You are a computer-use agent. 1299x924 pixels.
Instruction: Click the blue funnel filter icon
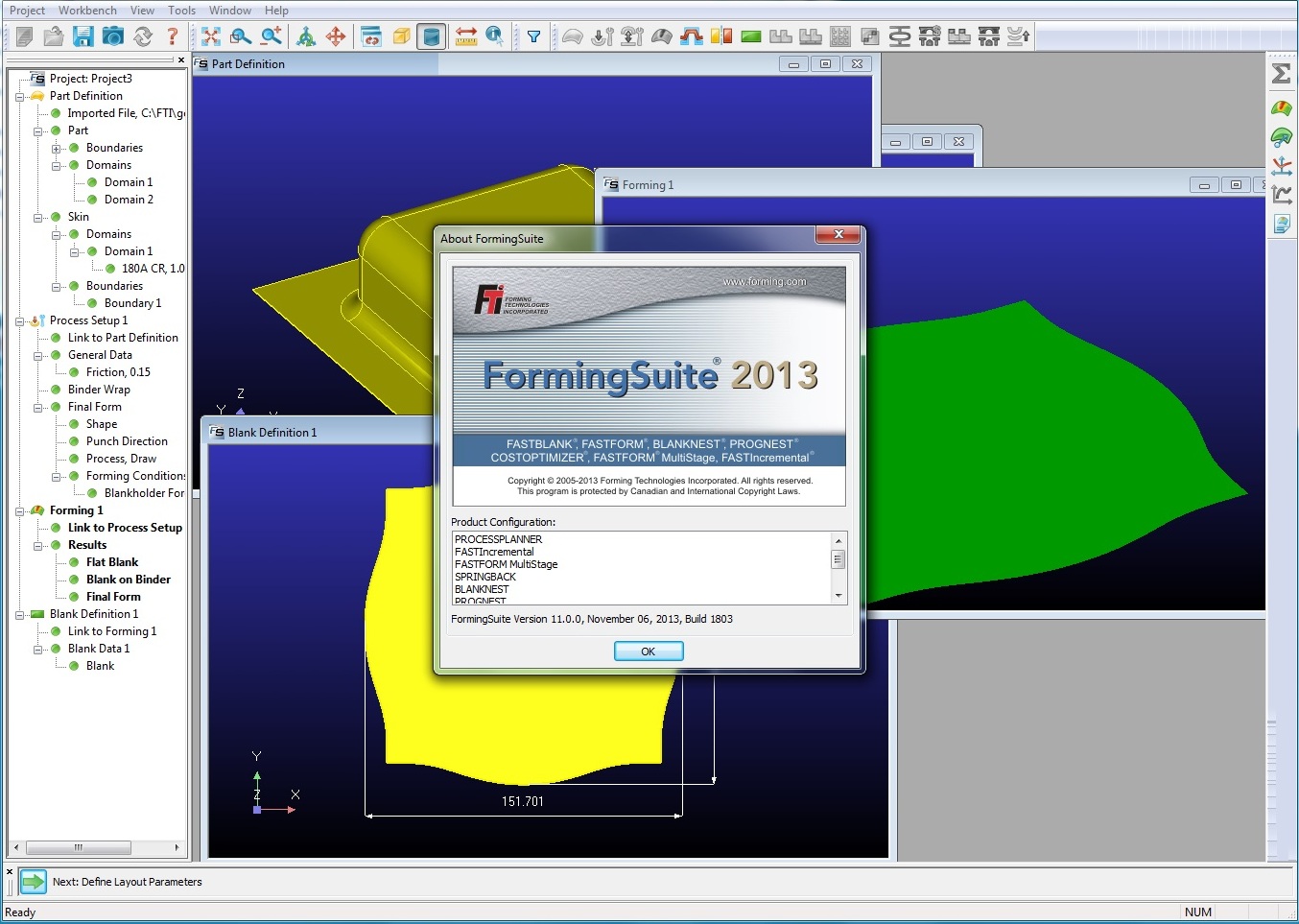pos(533,36)
